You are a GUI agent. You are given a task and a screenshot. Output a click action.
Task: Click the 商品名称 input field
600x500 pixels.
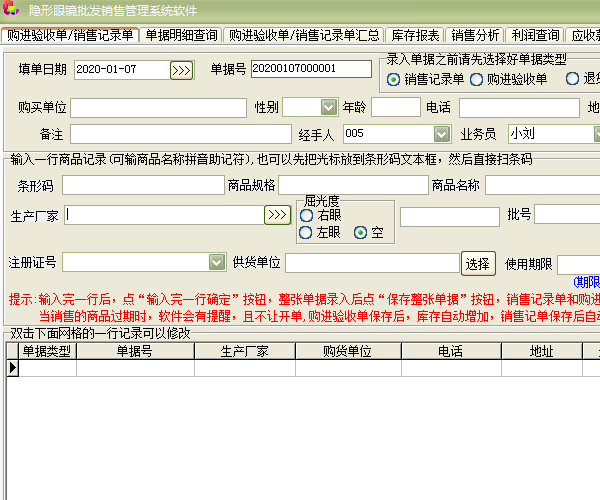[543, 185]
